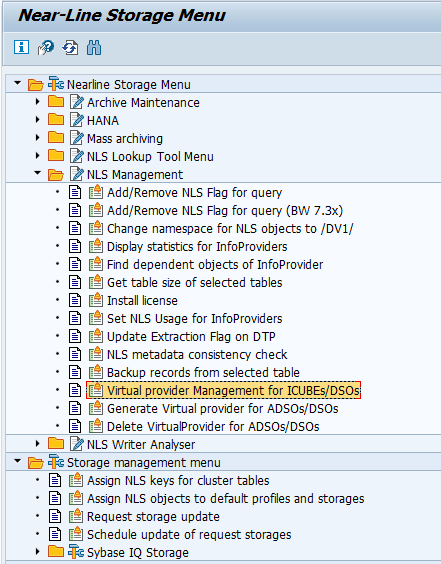Click the Information toolbar icon
The image size is (441, 564).
[21, 47]
